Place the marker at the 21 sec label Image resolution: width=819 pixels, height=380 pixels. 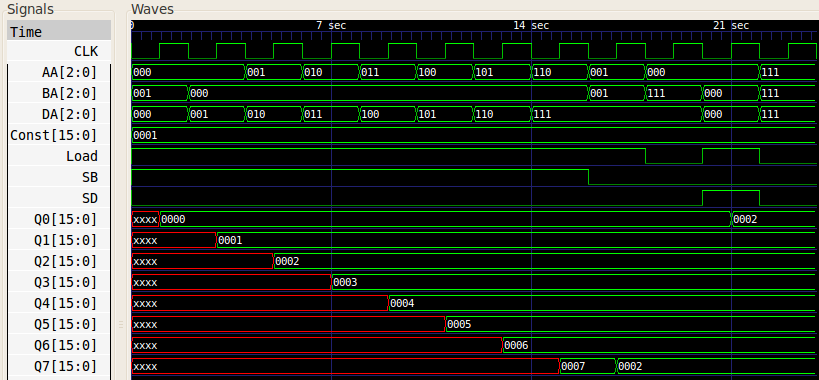coord(731,25)
